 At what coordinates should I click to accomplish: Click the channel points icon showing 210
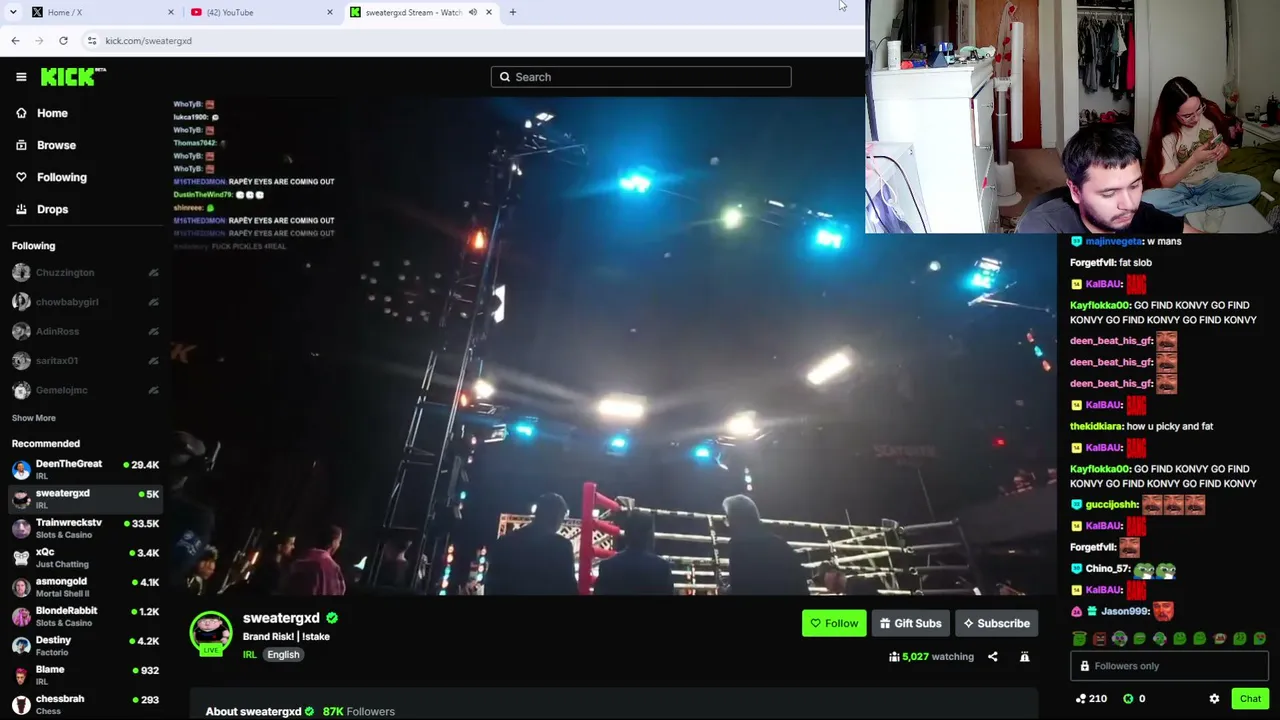tap(1081, 699)
